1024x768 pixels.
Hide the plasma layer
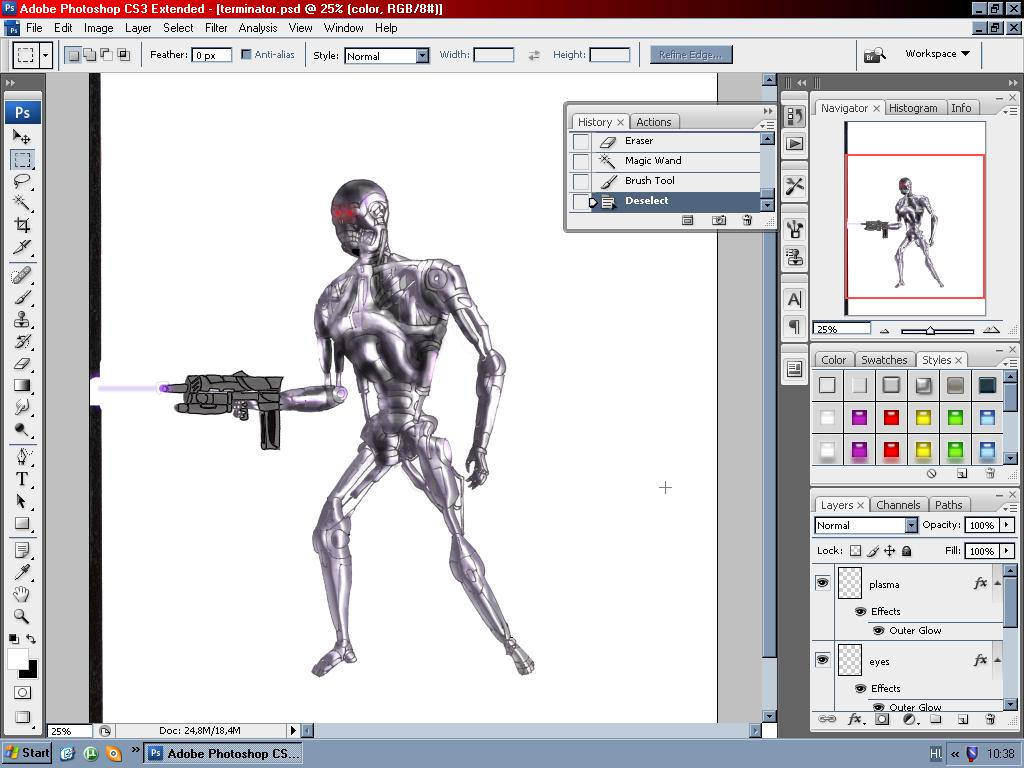click(822, 583)
